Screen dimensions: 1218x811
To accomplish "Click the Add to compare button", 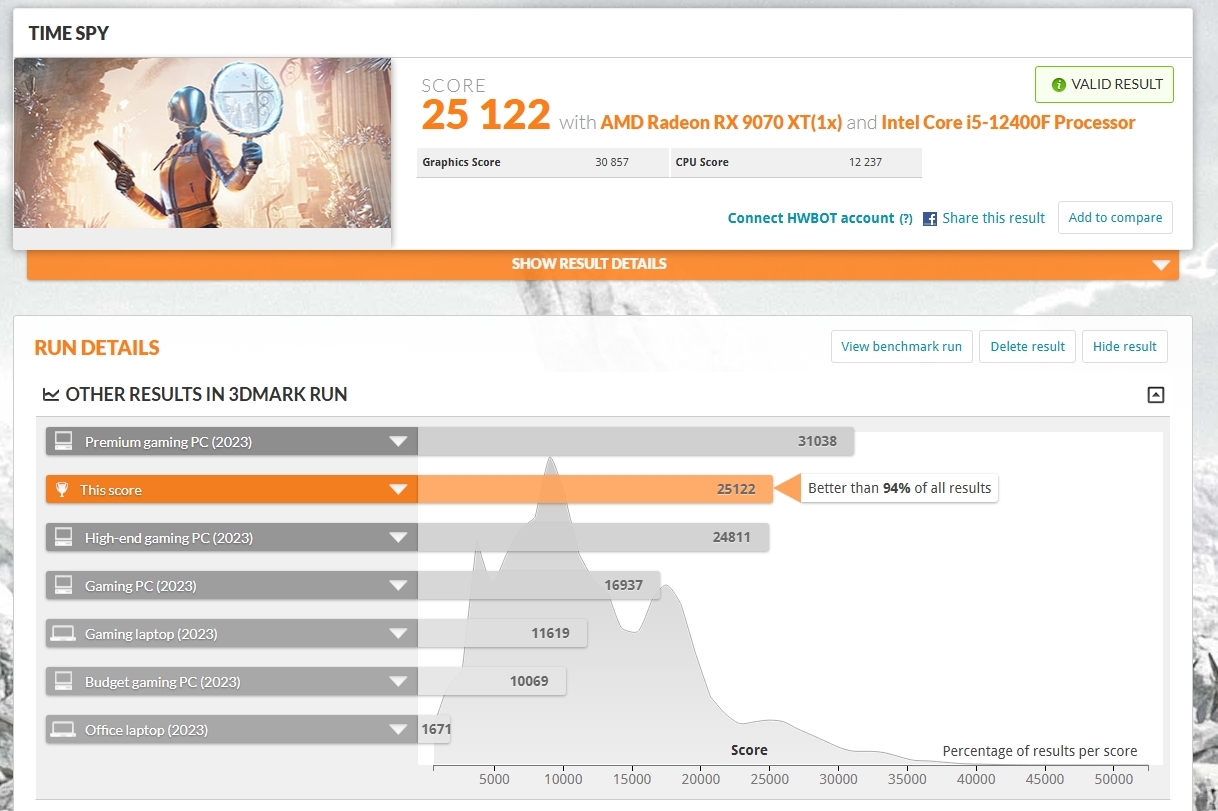I will click(1115, 218).
